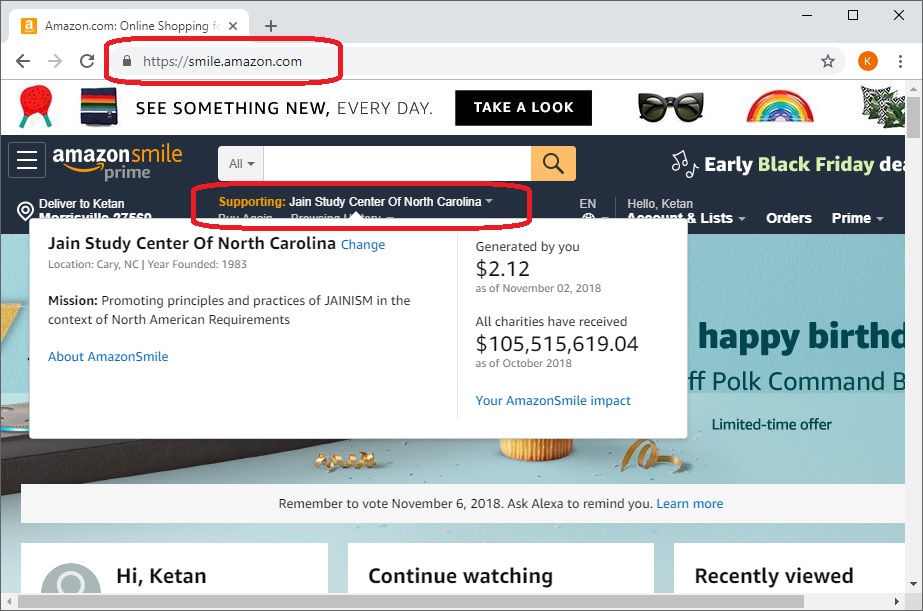Click Learn more voting link
923x611 pixels.
pyautogui.click(x=689, y=504)
